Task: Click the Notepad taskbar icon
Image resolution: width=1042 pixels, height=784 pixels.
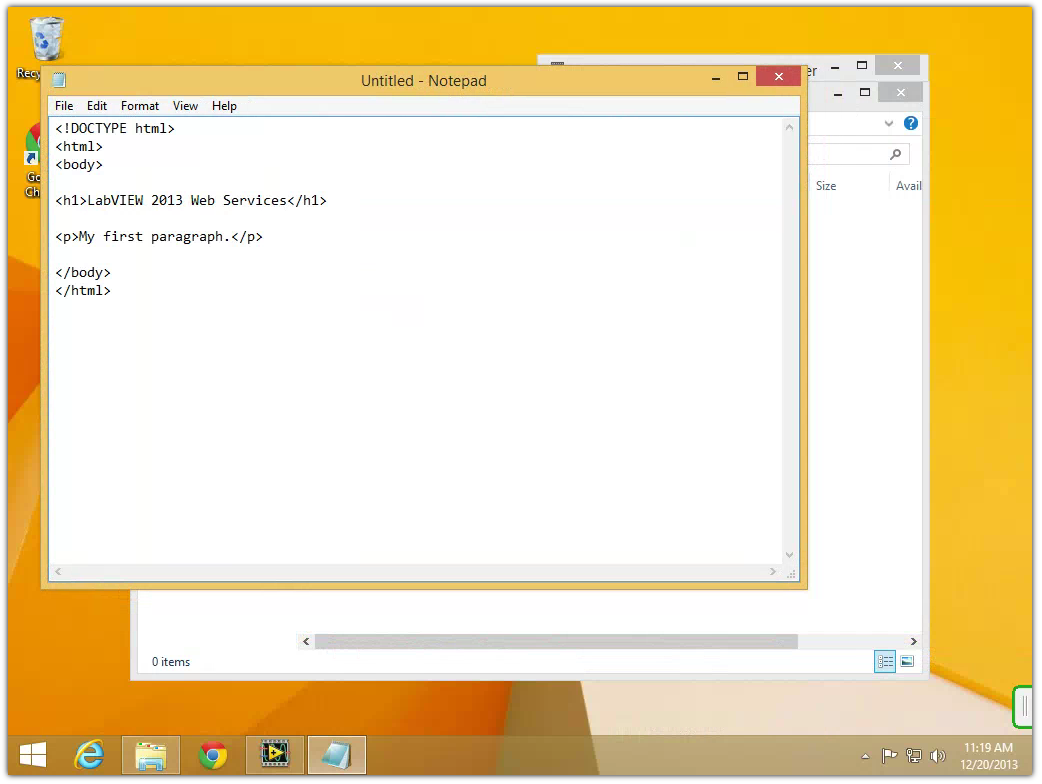Action: click(x=336, y=755)
